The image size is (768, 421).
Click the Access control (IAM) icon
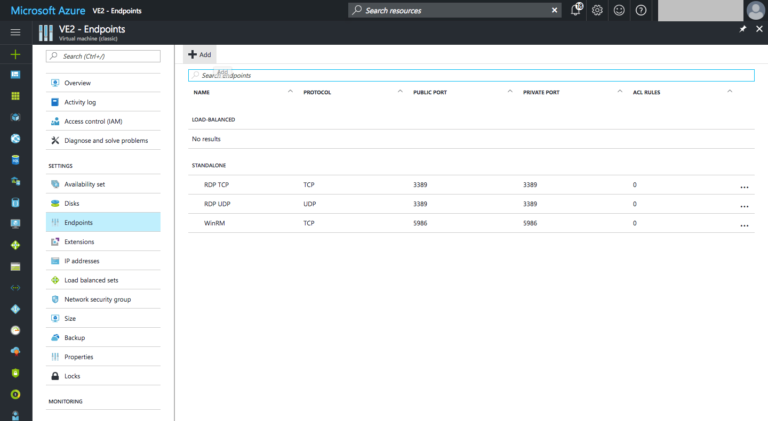[55, 121]
